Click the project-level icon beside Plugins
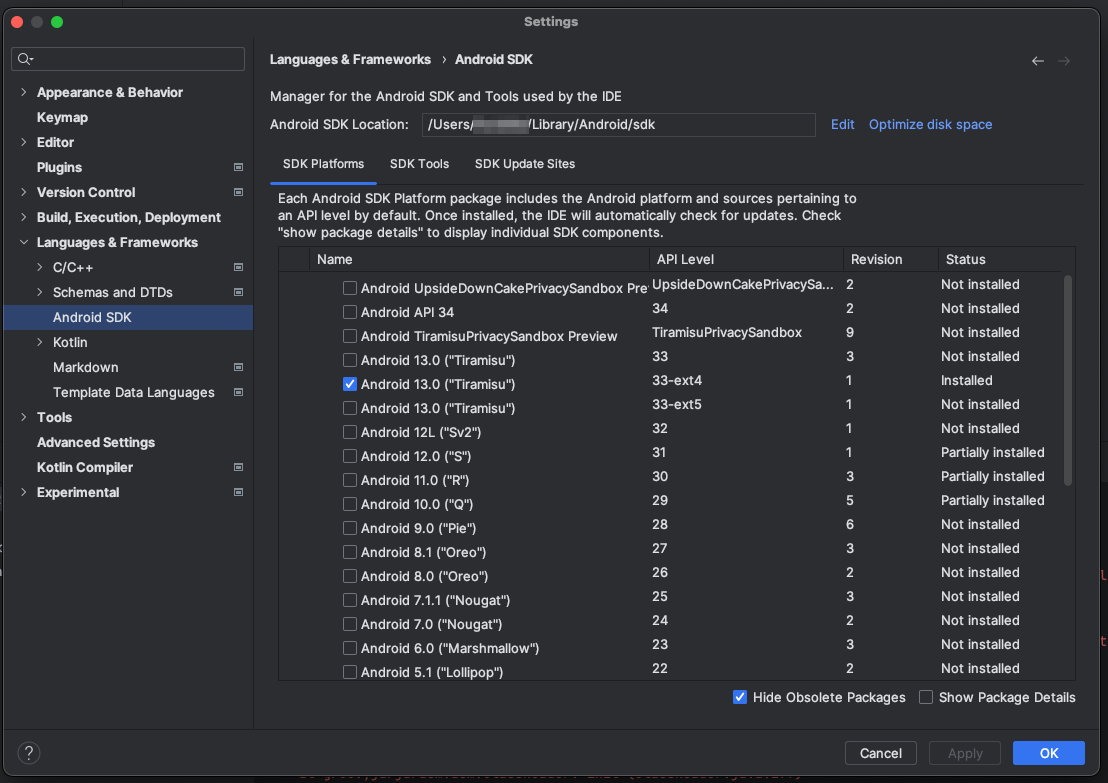 coord(238,167)
